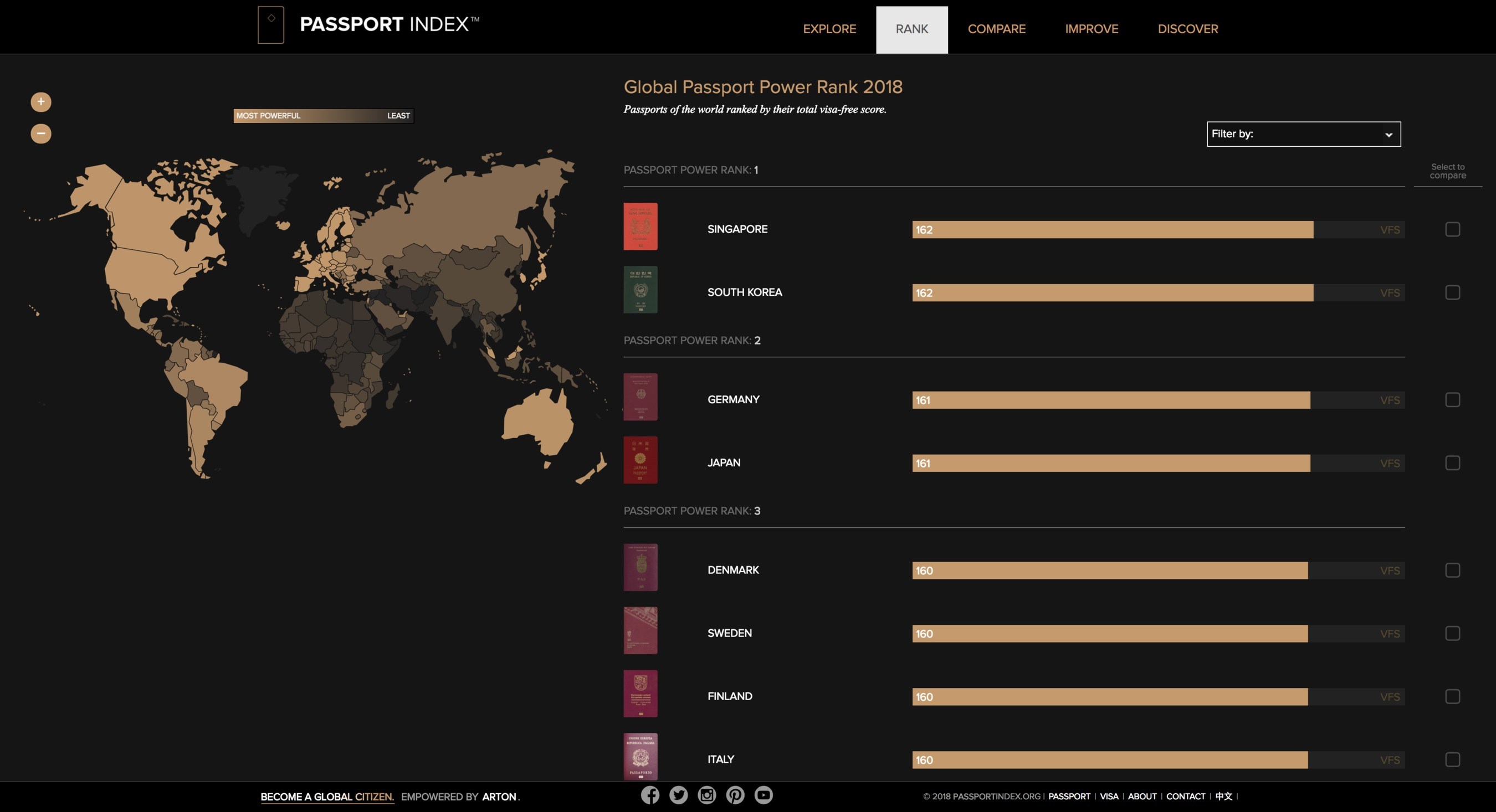
Task: Check South Korea compare checkbox
Action: [1452, 292]
